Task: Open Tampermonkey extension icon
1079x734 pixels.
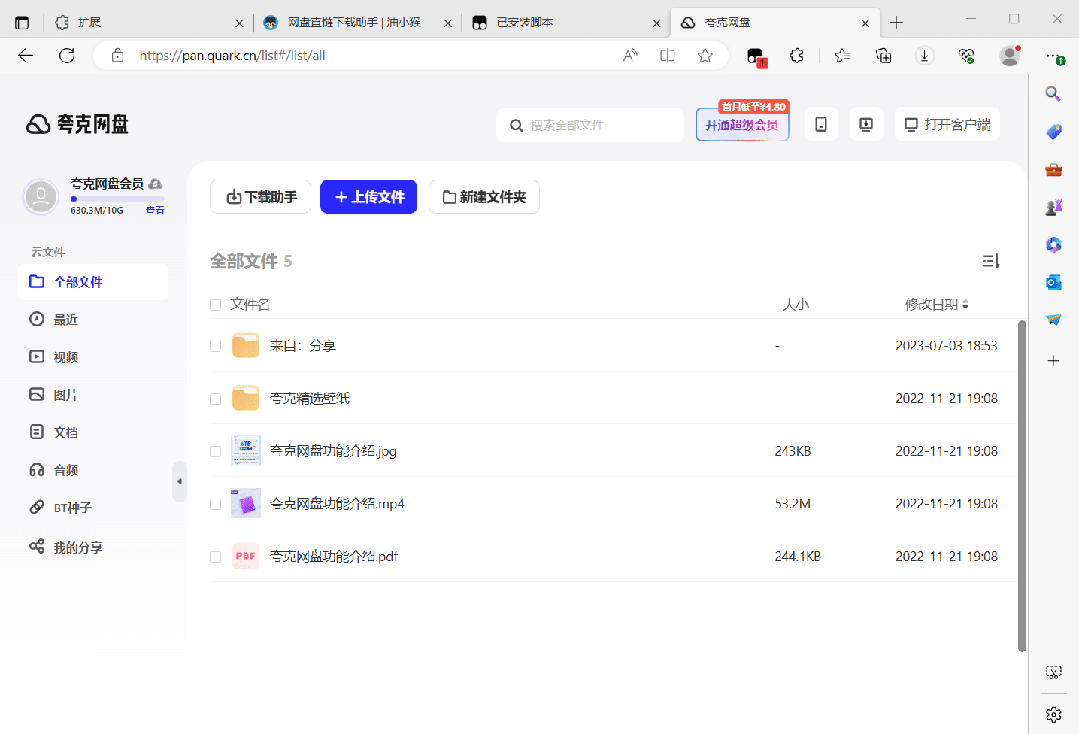Action: point(756,56)
